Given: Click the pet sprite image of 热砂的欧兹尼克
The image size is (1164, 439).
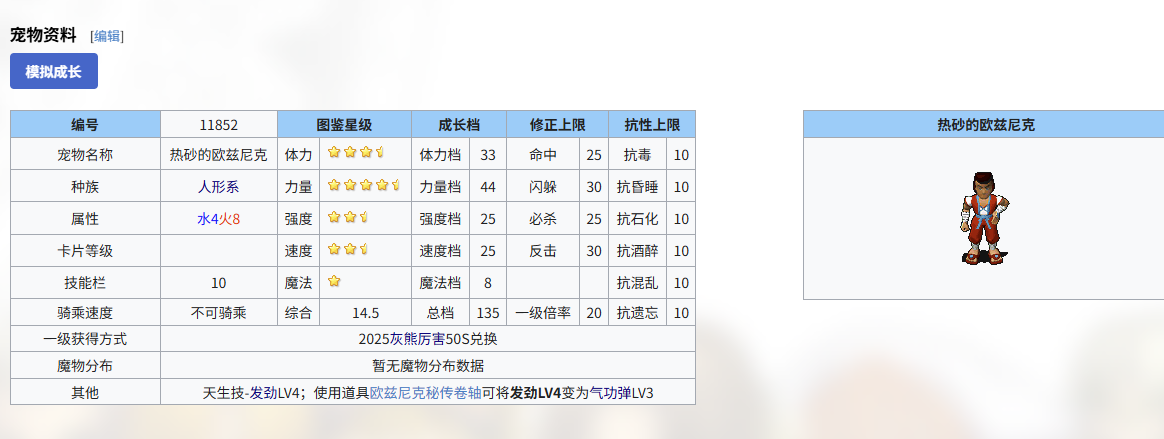Looking at the screenshot, I should tap(984, 218).
